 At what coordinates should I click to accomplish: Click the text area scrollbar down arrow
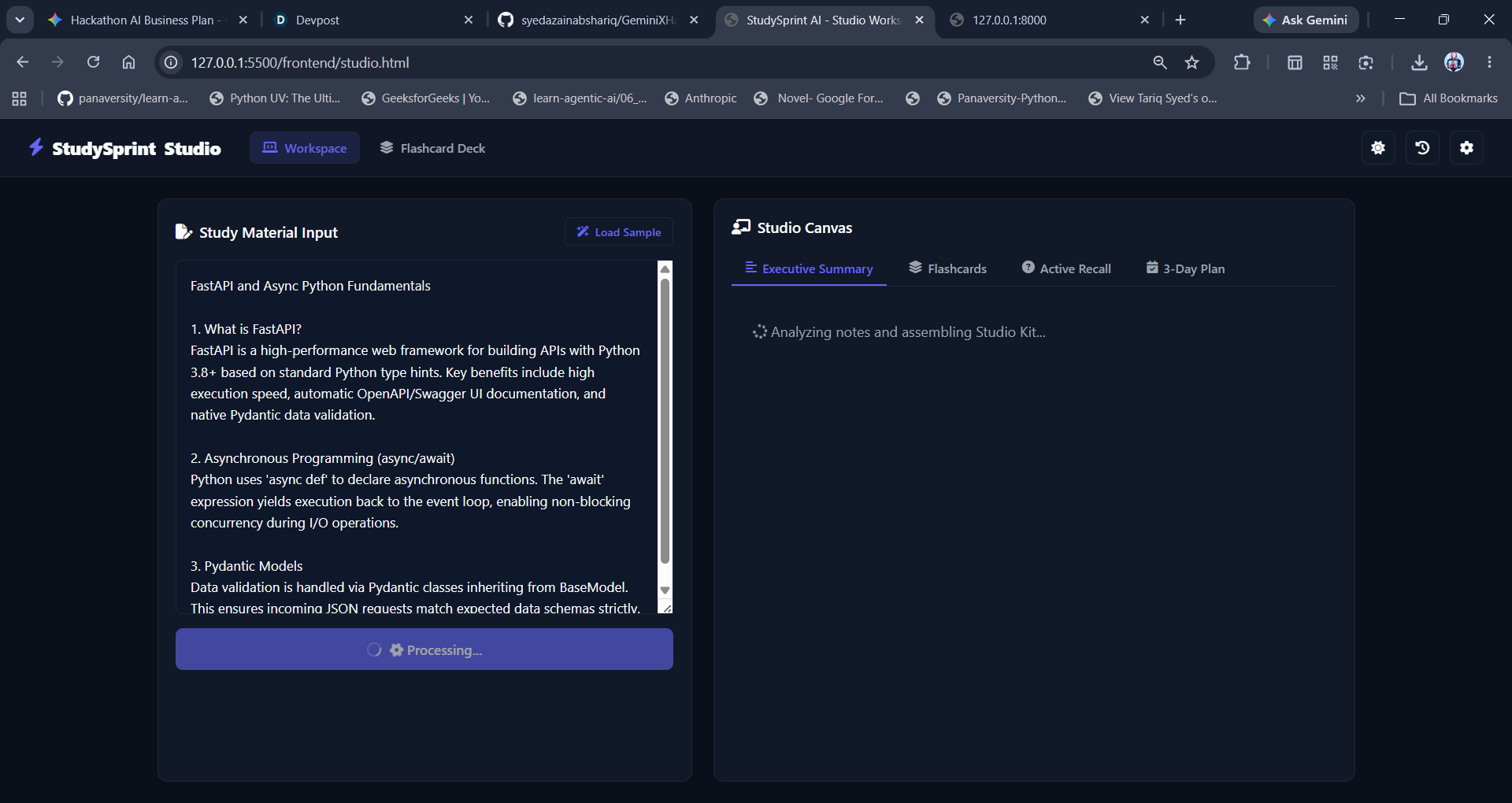(x=665, y=590)
